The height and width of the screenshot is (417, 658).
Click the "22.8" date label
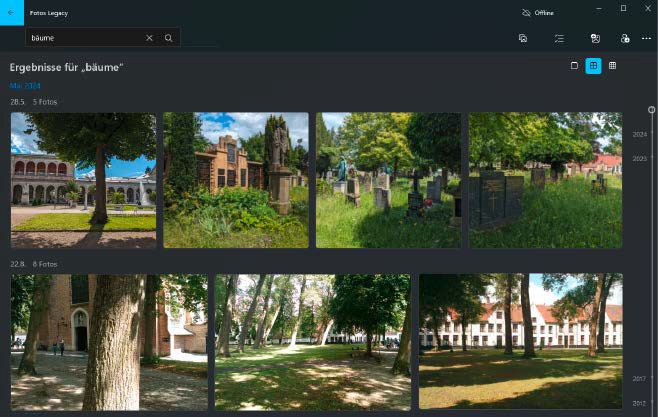(18, 264)
